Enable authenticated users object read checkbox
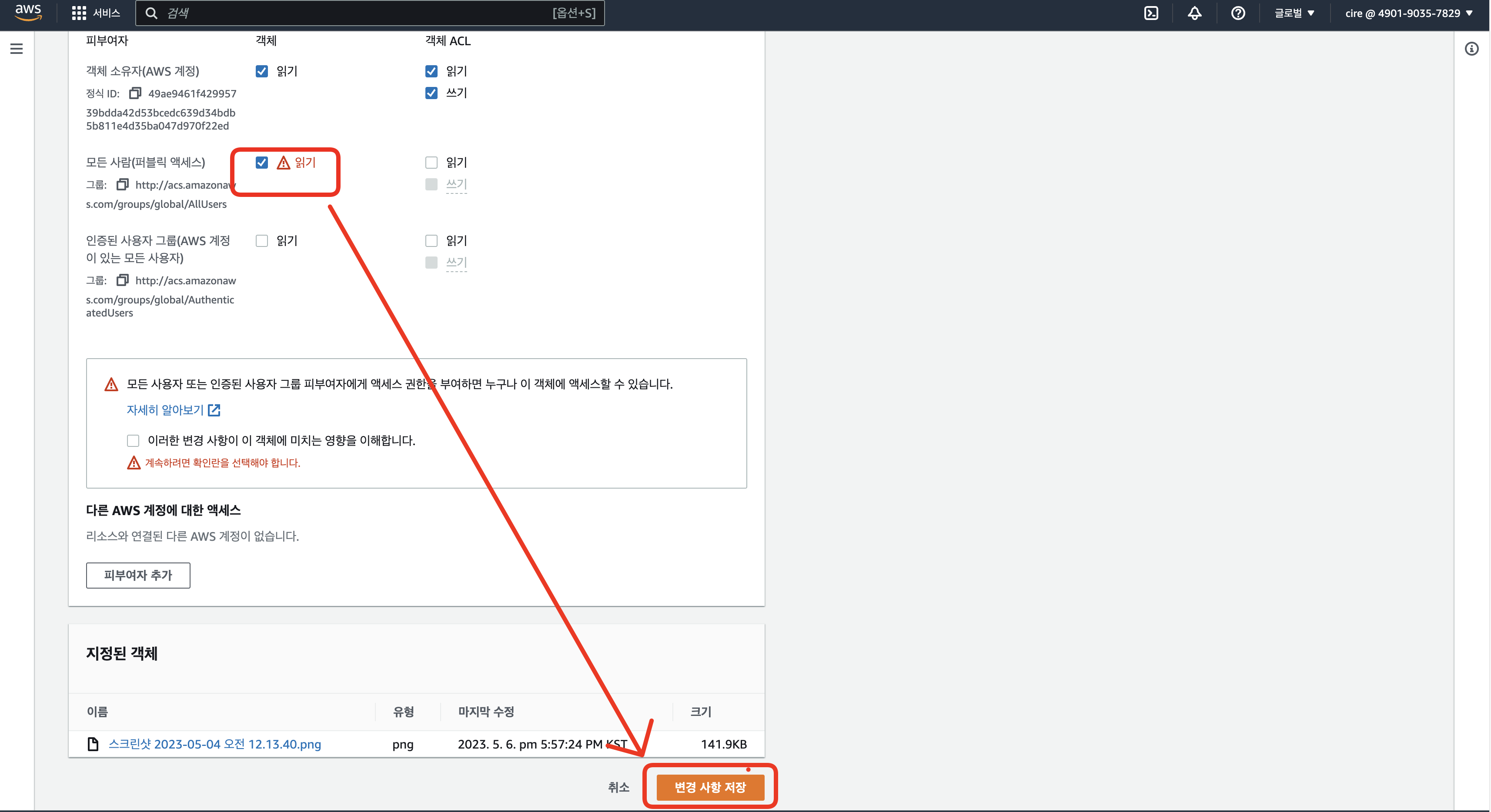1491x812 pixels. [x=261, y=240]
